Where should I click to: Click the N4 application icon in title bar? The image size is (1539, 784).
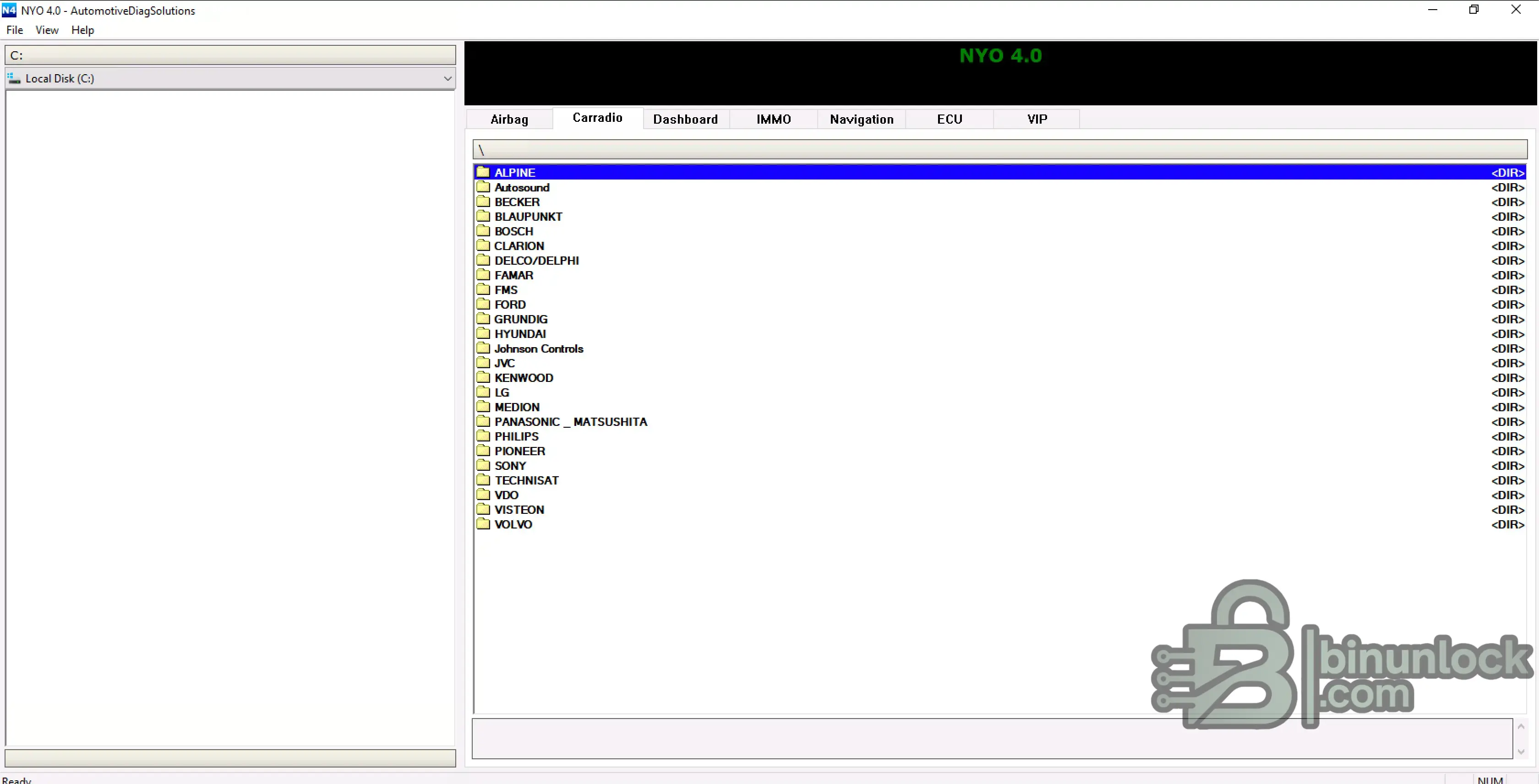[x=9, y=10]
